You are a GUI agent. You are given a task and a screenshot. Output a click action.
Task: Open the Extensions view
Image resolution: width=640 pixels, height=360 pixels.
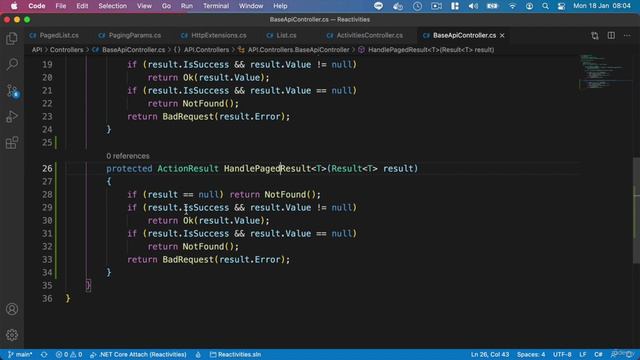pos(12,143)
